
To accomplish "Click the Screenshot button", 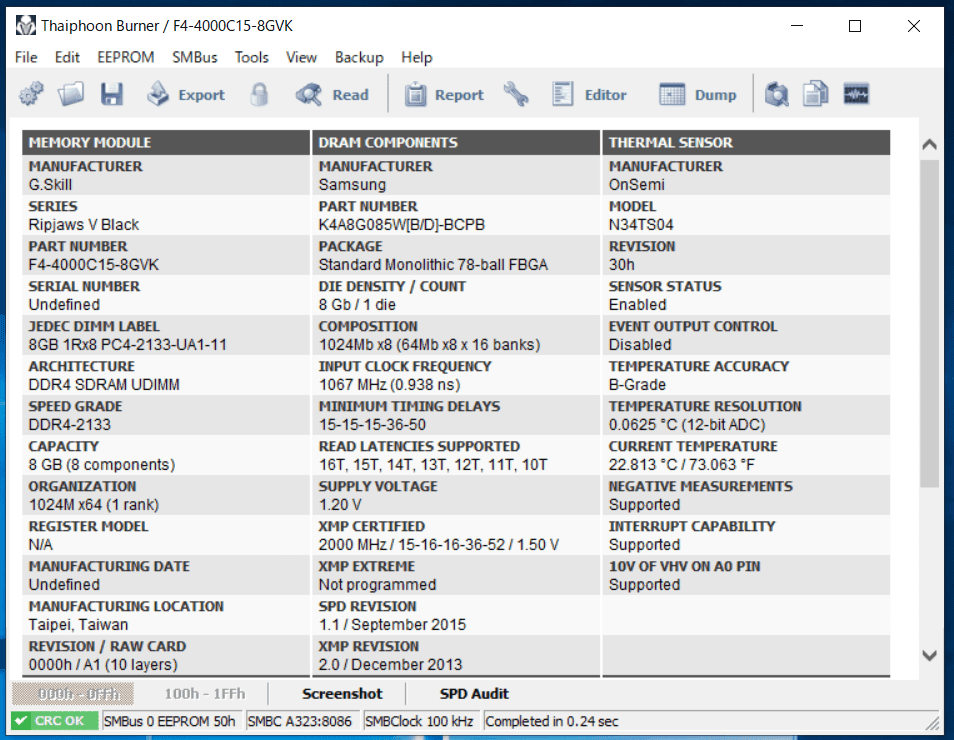I will coord(343,694).
